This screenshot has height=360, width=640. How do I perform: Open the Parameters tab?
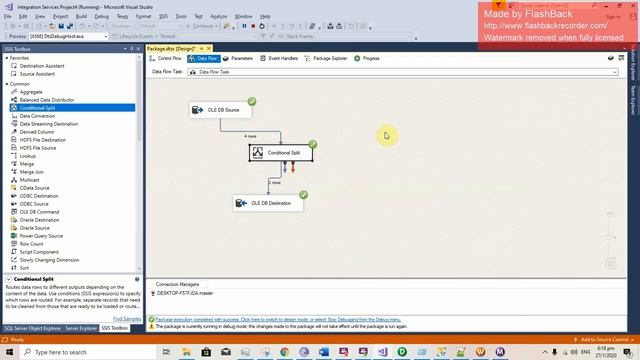tap(238, 59)
